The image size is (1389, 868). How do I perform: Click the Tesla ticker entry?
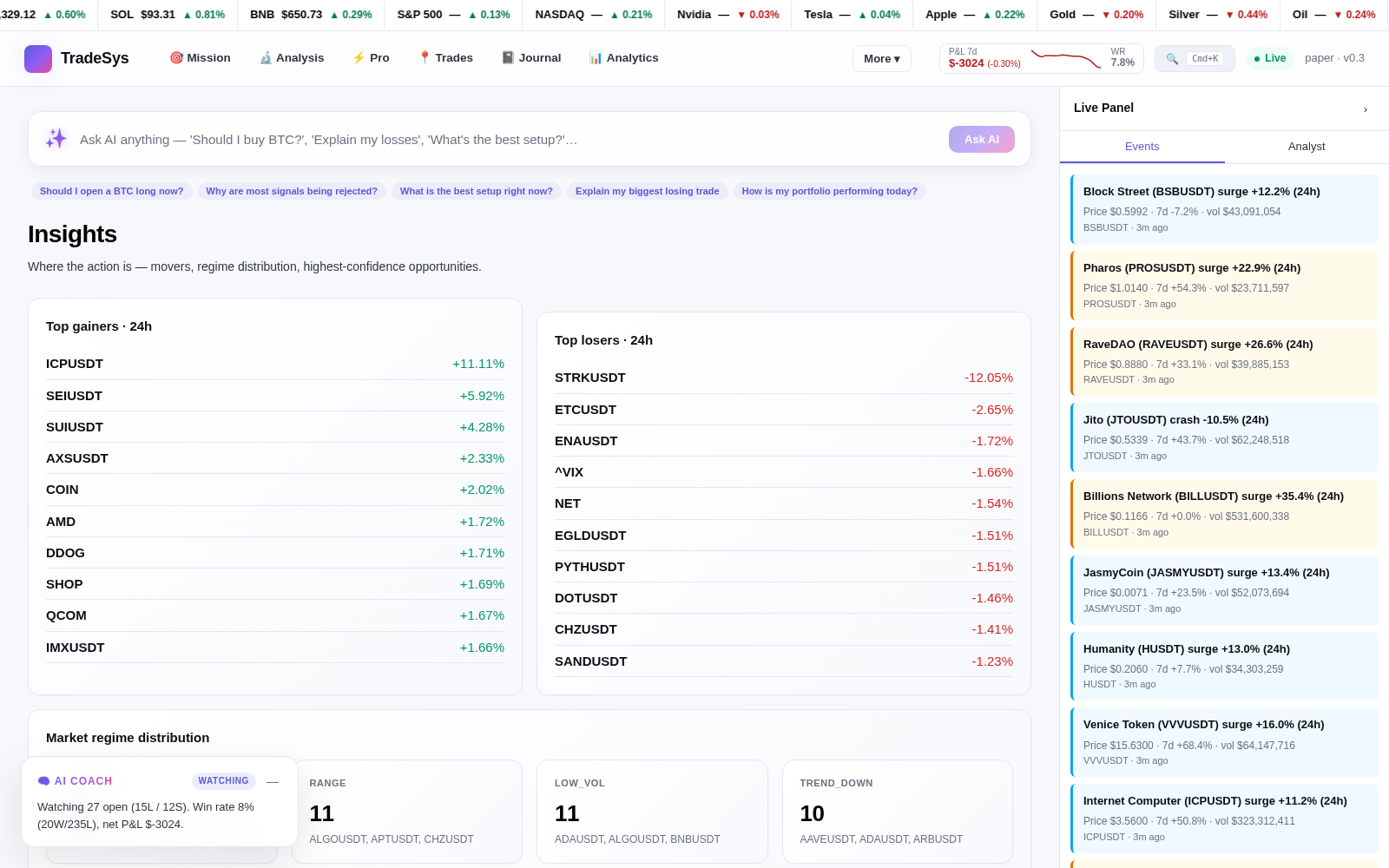point(852,15)
